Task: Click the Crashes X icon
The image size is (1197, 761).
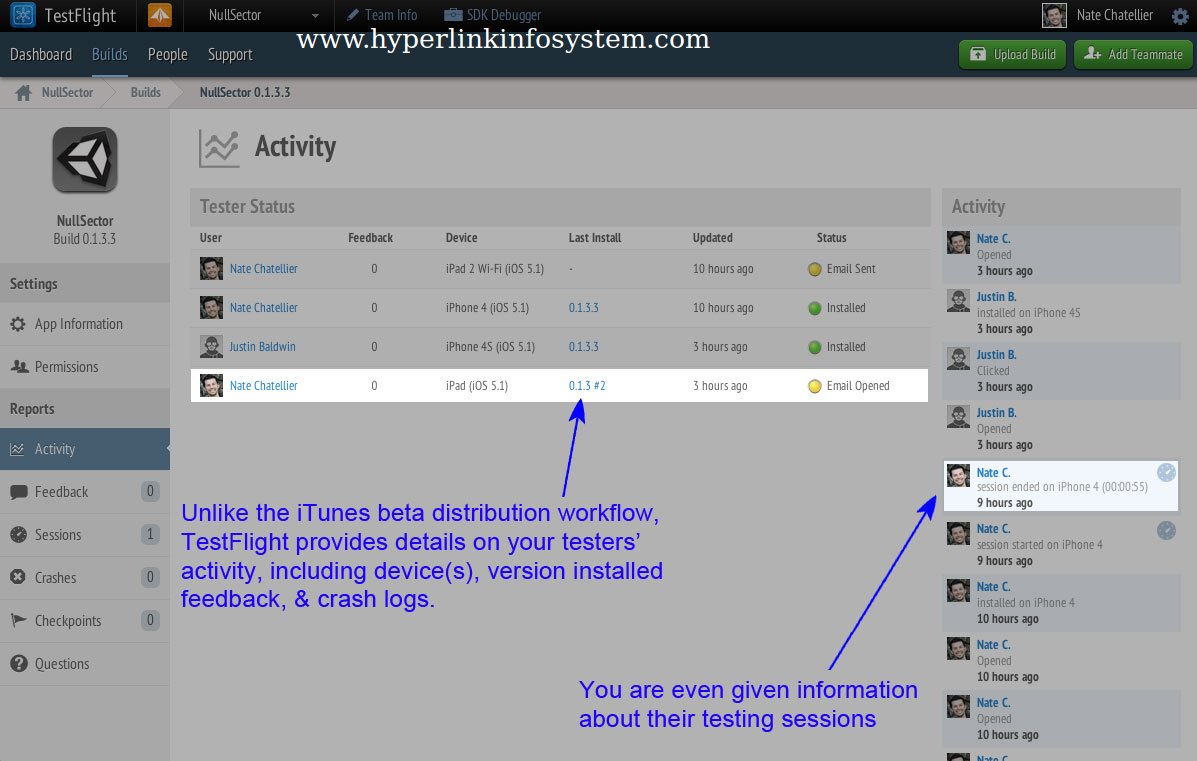Action: [x=18, y=577]
